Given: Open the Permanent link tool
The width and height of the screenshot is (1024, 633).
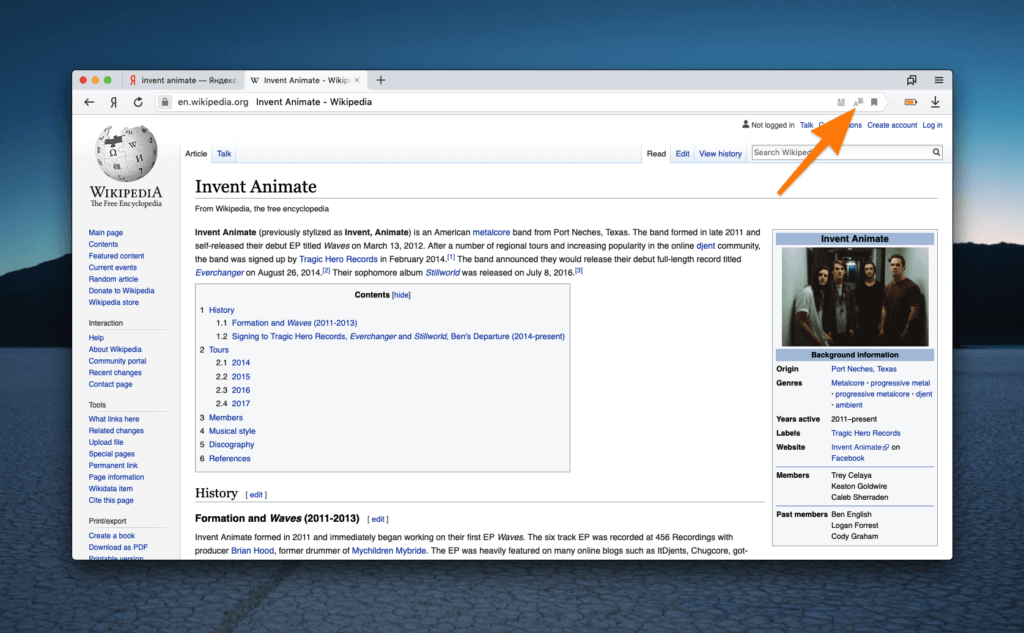Looking at the screenshot, I should tap(113, 466).
